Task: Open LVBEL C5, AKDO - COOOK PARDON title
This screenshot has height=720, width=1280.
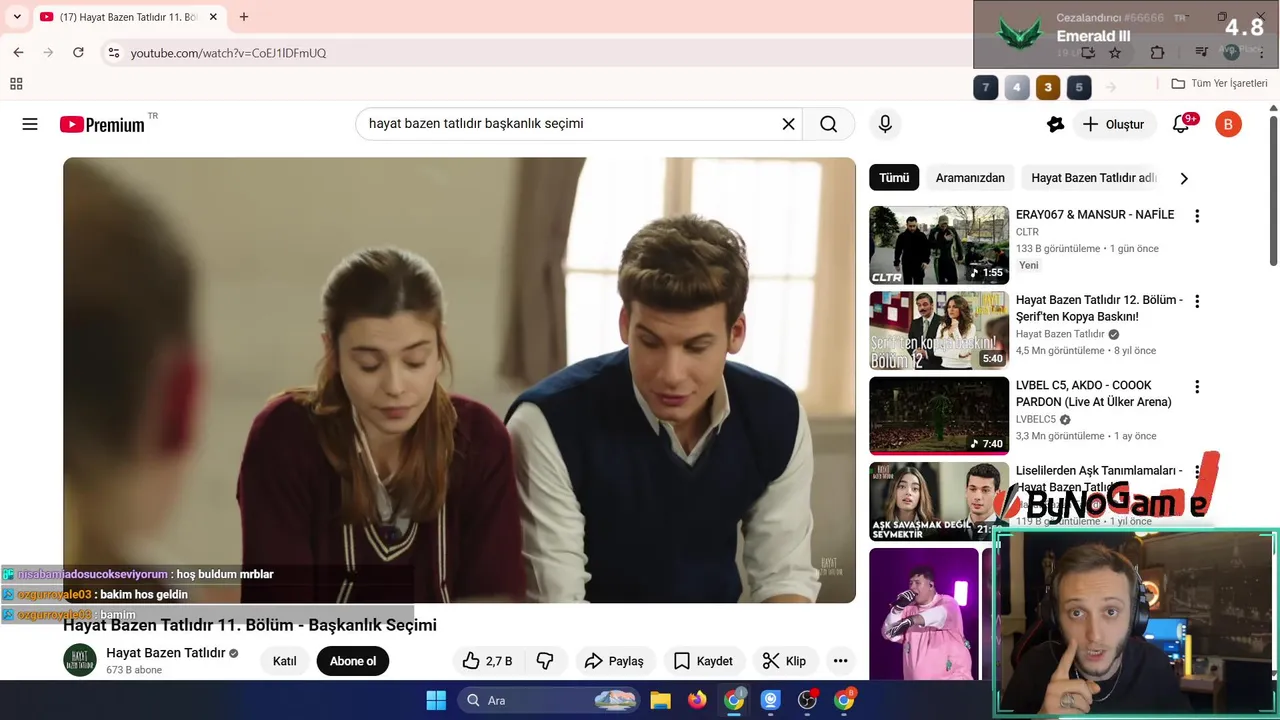Action: point(1093,393)
